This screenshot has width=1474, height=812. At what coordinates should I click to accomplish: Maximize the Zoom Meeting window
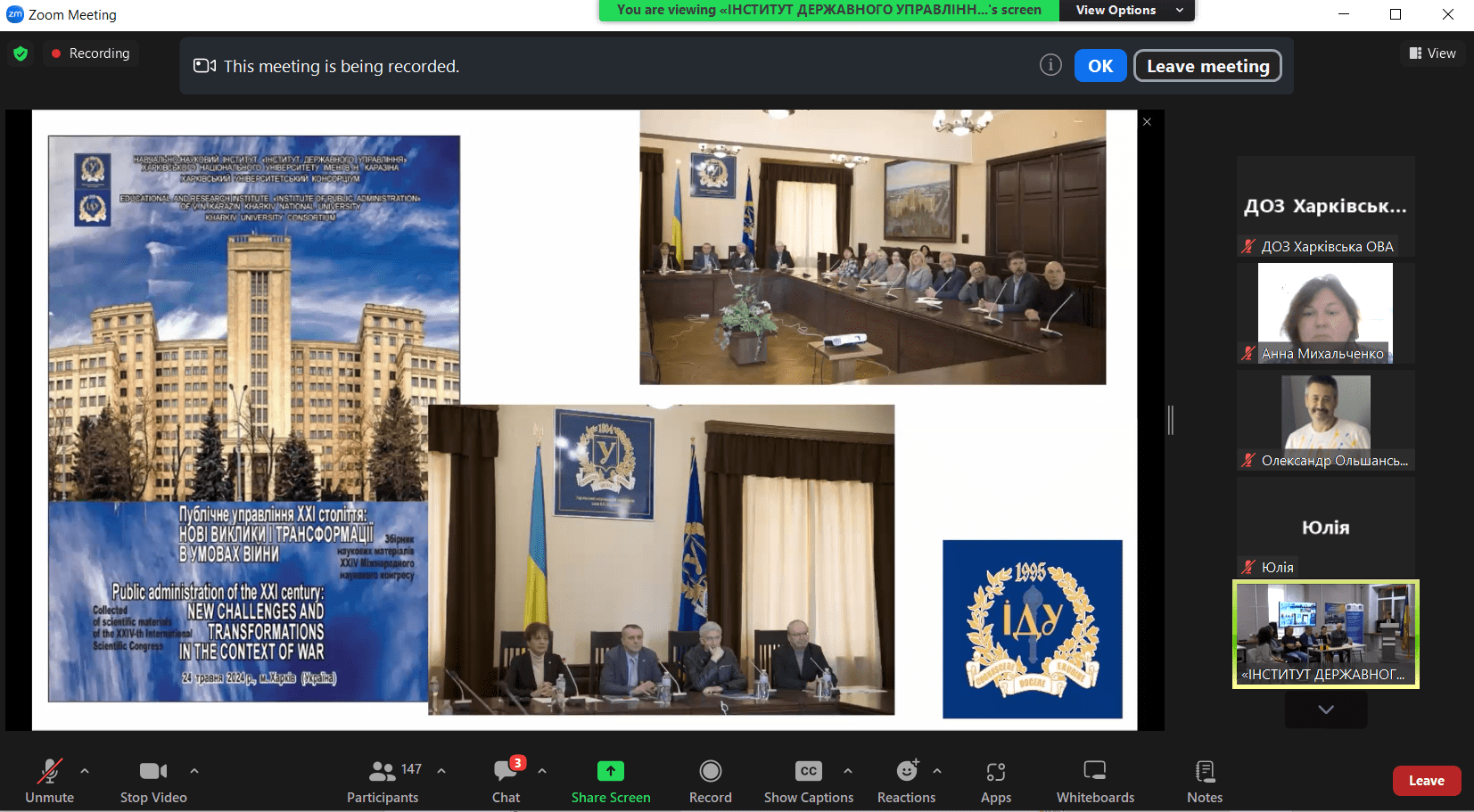[x=1396, y=14]
